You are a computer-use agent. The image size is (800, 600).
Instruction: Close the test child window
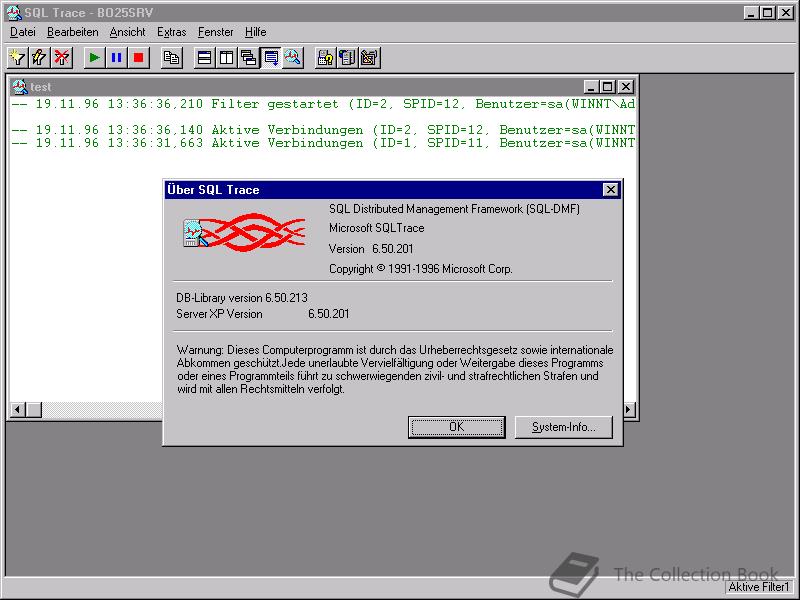626,87
